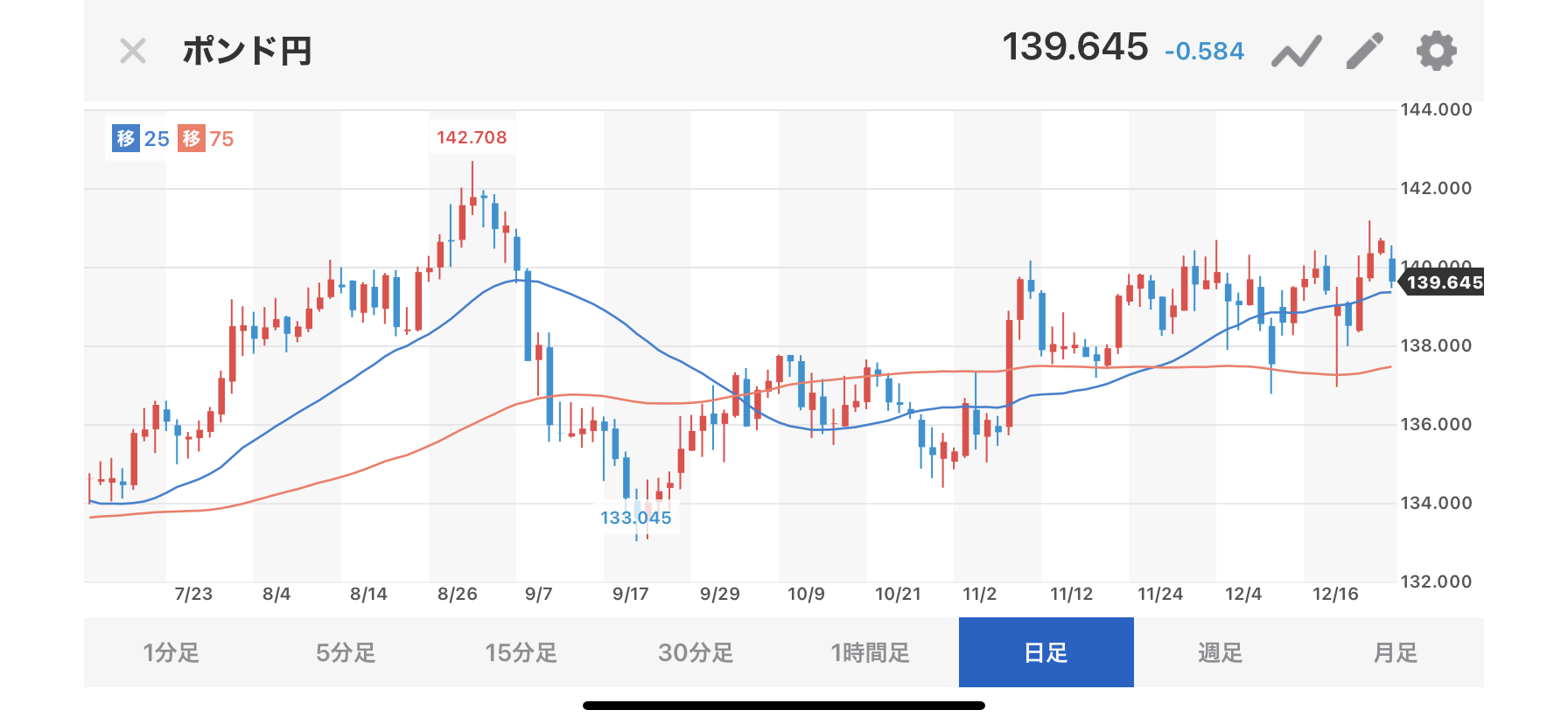Switch to 月足 monthly chart
This screenshot has width=1568, height=724.
point(1395,652)
